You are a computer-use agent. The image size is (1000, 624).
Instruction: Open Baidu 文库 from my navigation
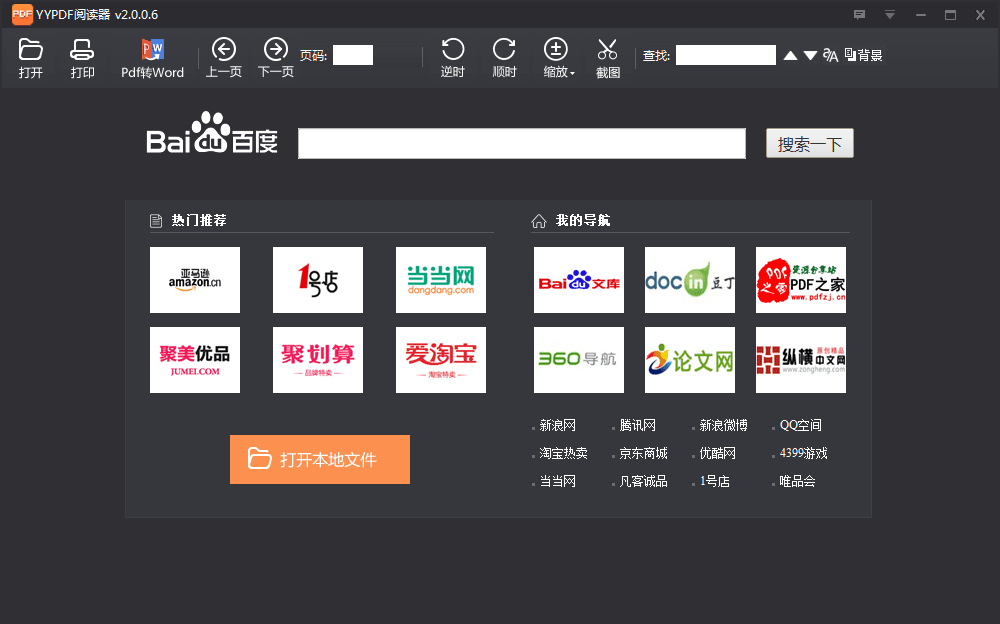coord(578,279)
